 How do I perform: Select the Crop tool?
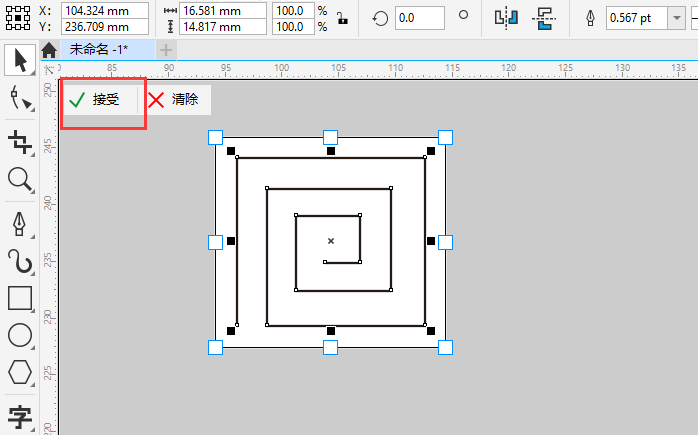tap(20, 142)
